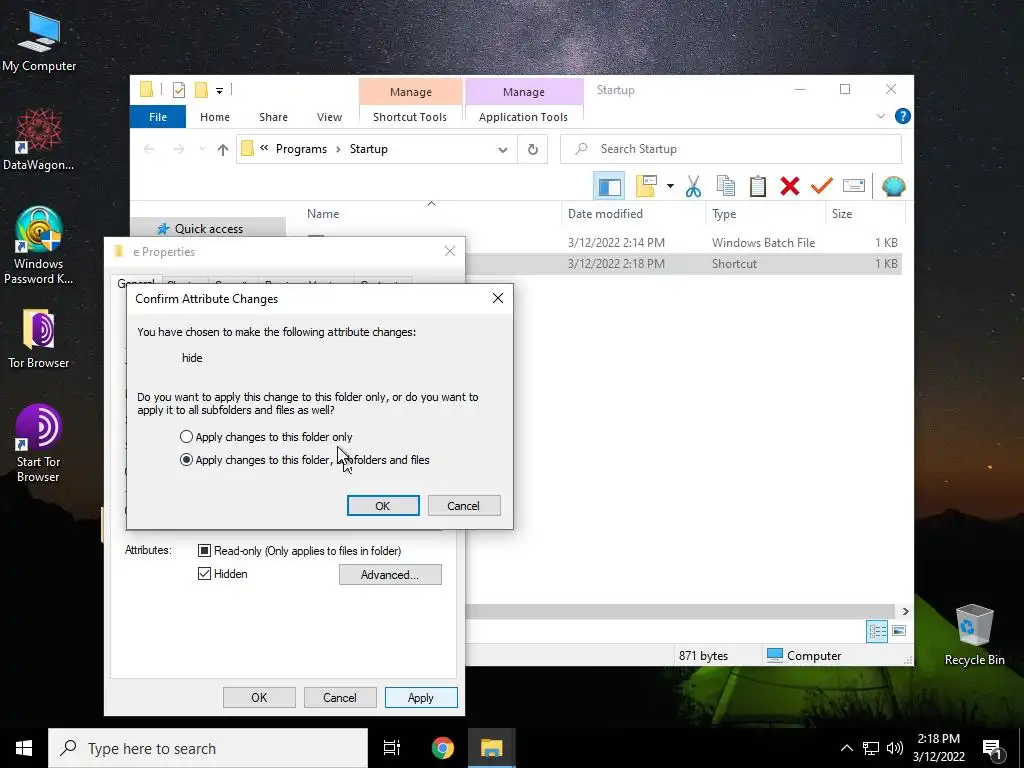The height and width of the screenshot is (768, 1024).
Task: Click Cancel in Confirm Attribute Changes dialog
Action: pyautogui.click(x=464, y=505)
